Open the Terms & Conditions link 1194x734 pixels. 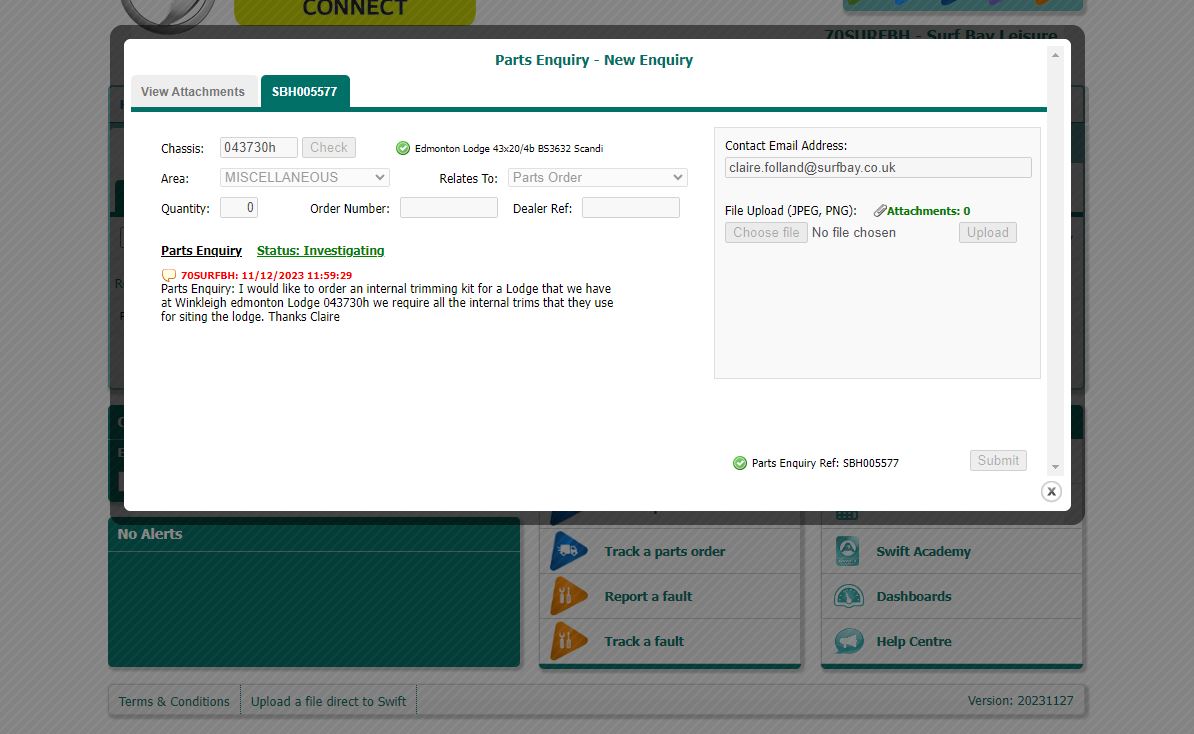(x=174, y=701)
